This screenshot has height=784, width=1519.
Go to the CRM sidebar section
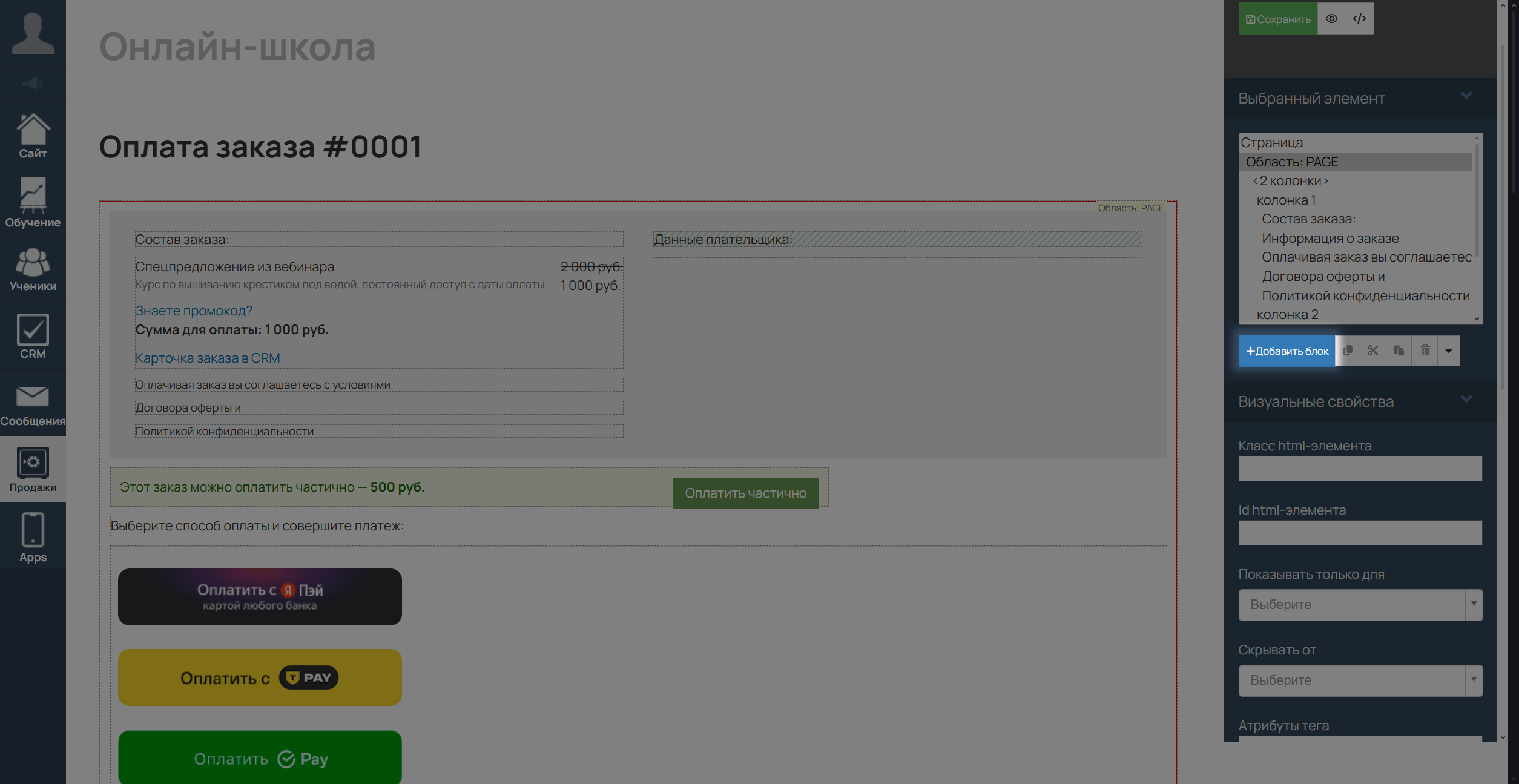(33, 337)
